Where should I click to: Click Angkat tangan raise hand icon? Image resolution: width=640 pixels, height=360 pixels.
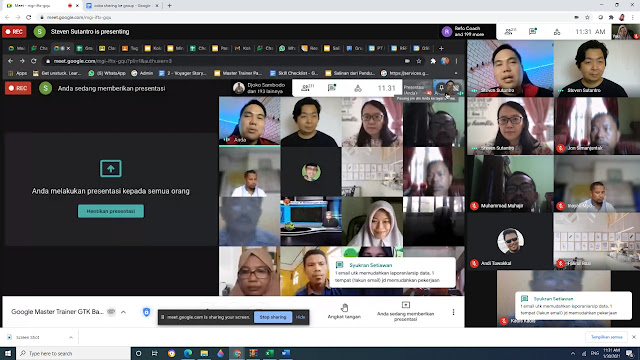344,311
